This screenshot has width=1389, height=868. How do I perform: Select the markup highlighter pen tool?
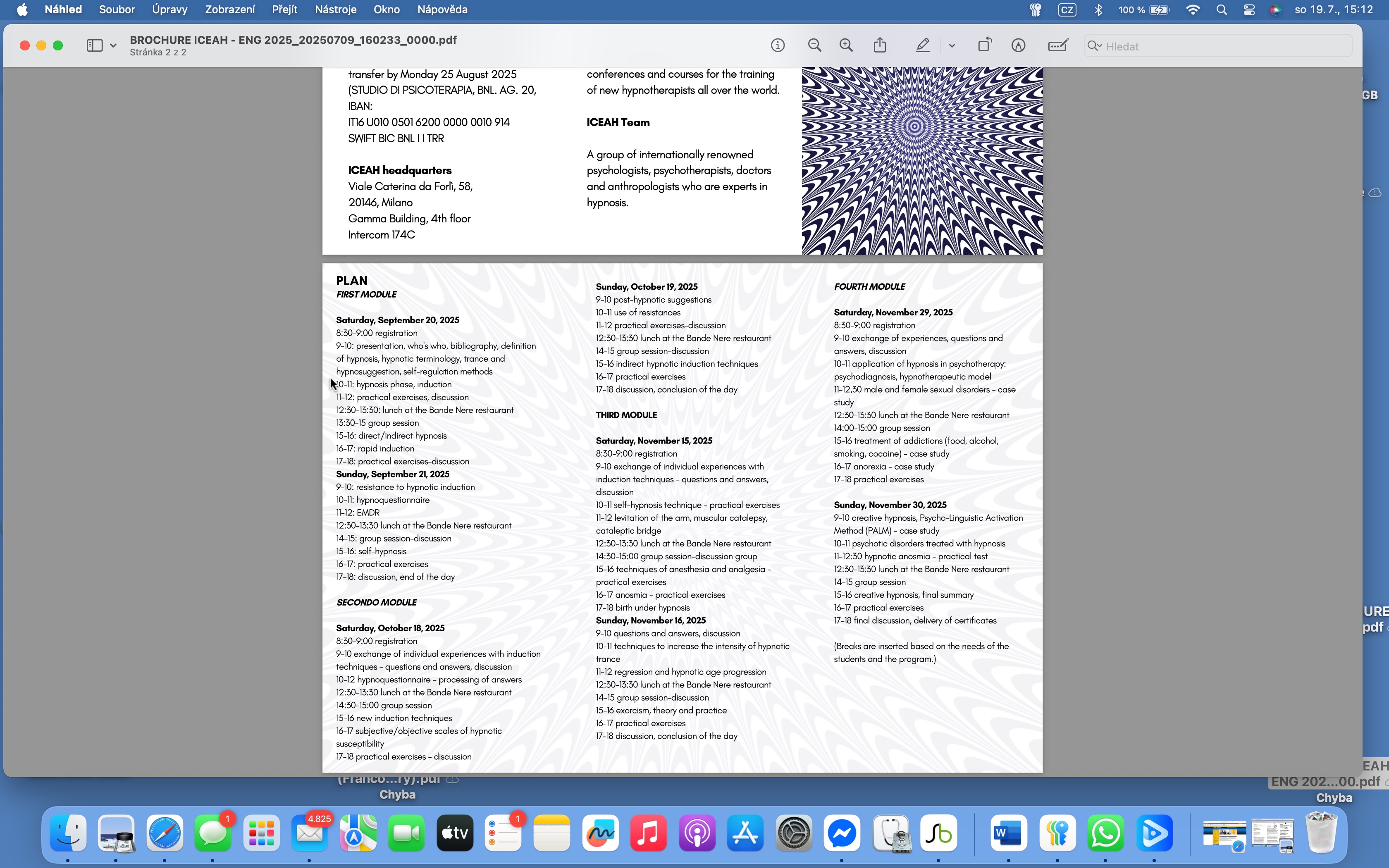point(923,45)
